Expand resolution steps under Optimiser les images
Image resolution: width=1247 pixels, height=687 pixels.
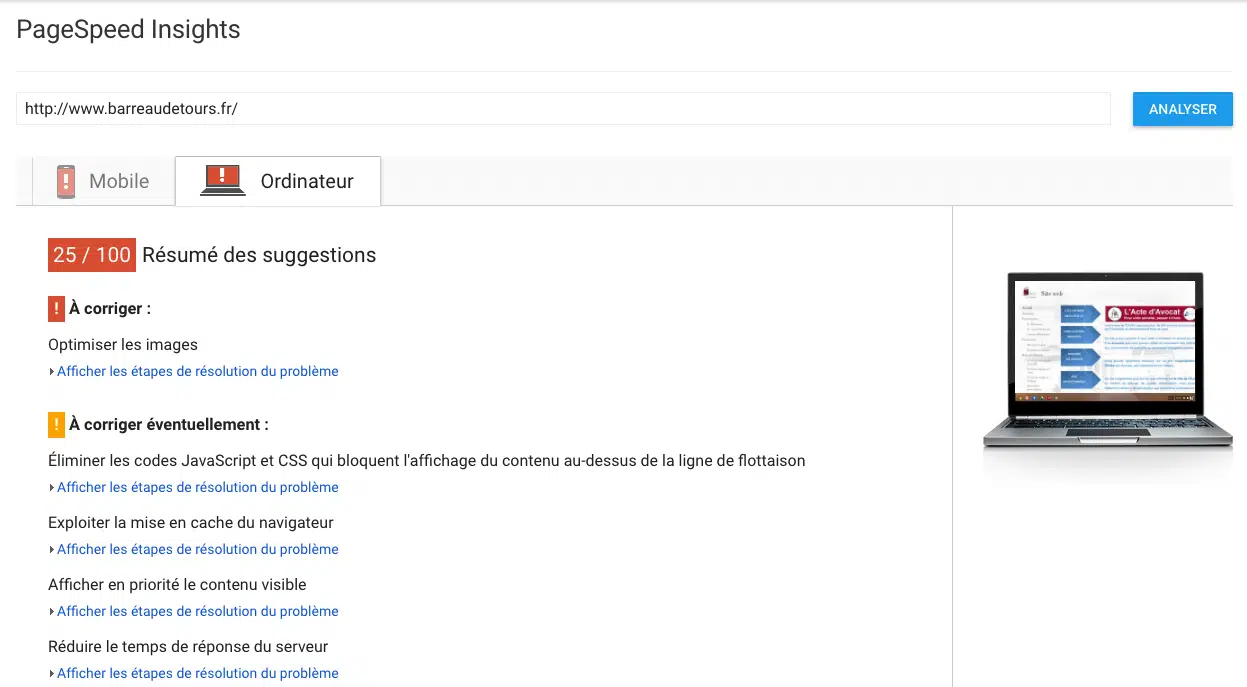click(x=197, y=371)
